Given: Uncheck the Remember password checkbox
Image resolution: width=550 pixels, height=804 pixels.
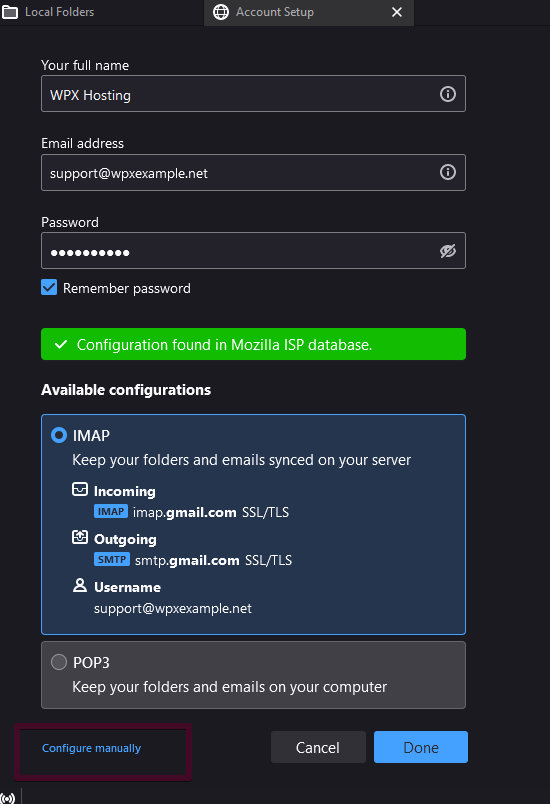Looking at the screenshot, I should coord(49,288).
